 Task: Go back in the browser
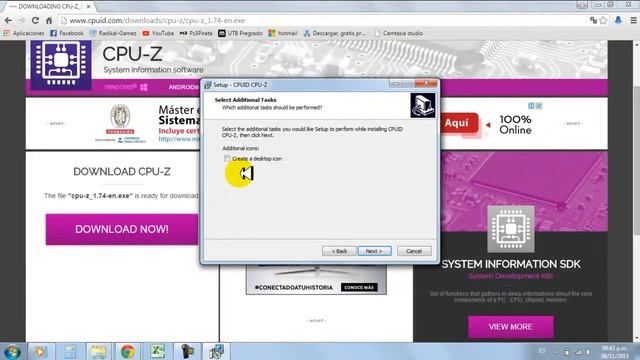(8, 20)
